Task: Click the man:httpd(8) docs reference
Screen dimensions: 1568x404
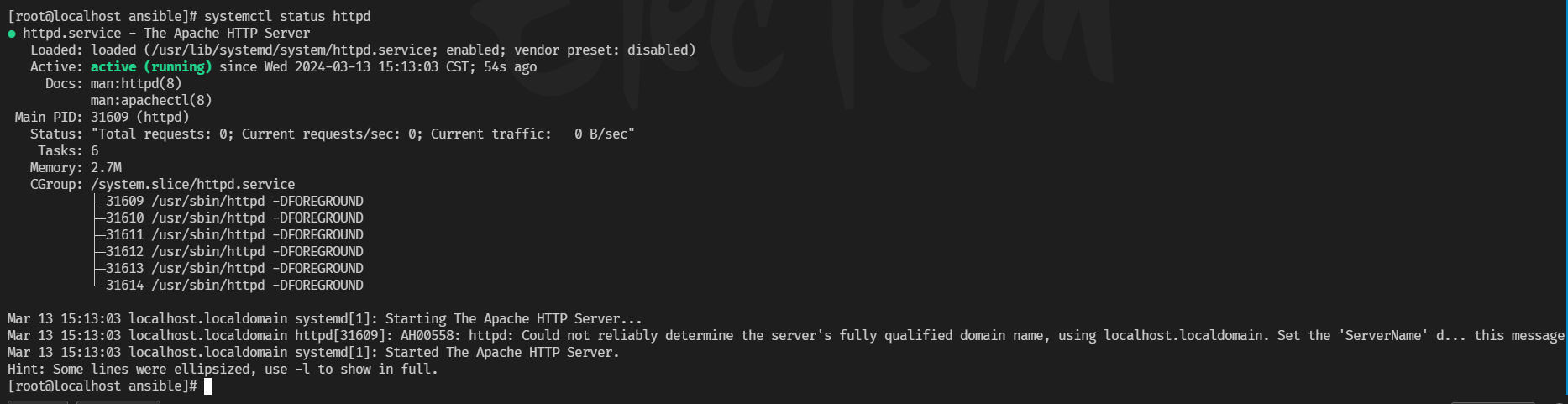Action: (136, 84)
